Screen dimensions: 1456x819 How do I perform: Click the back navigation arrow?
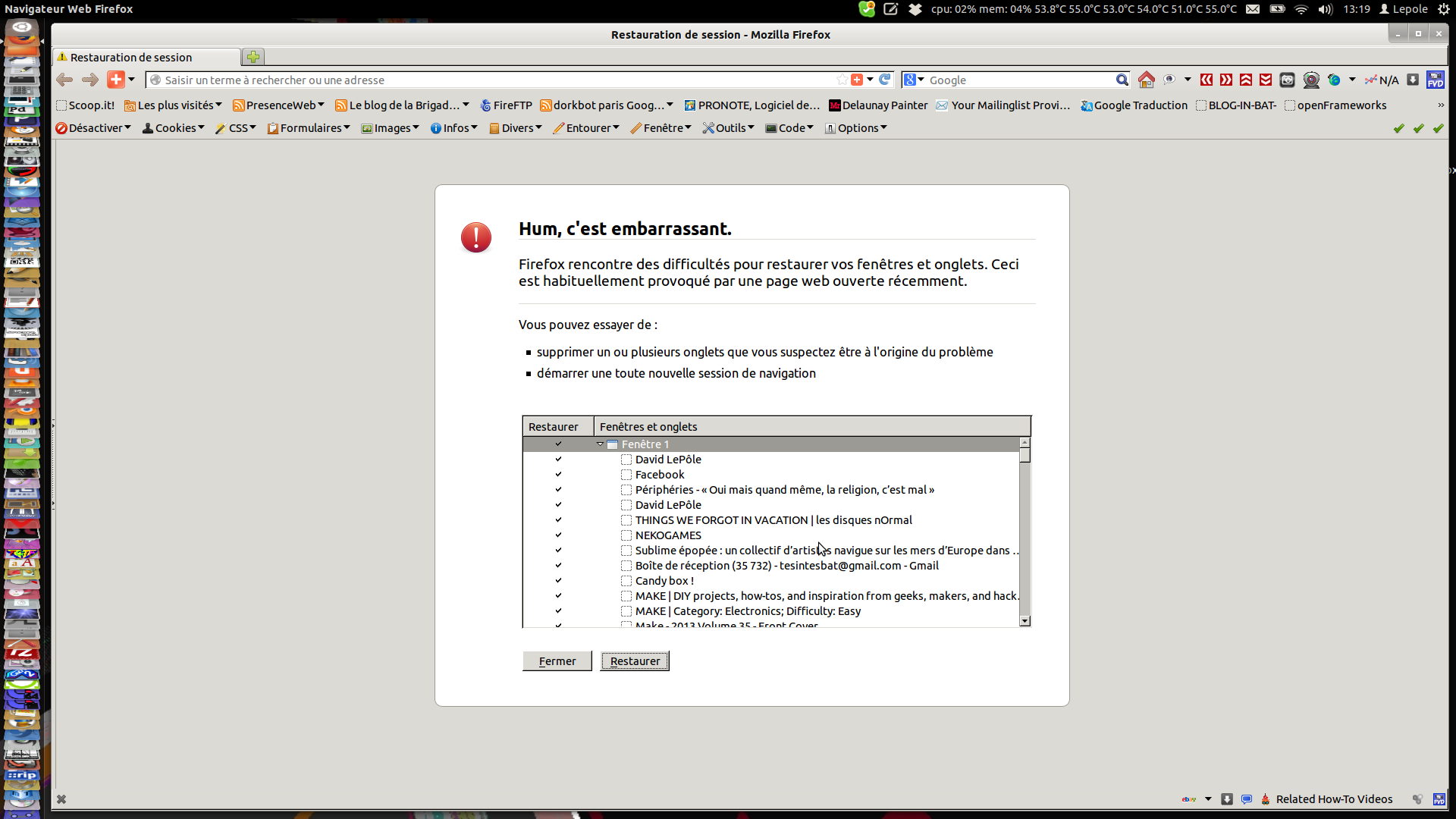[65, 80]
